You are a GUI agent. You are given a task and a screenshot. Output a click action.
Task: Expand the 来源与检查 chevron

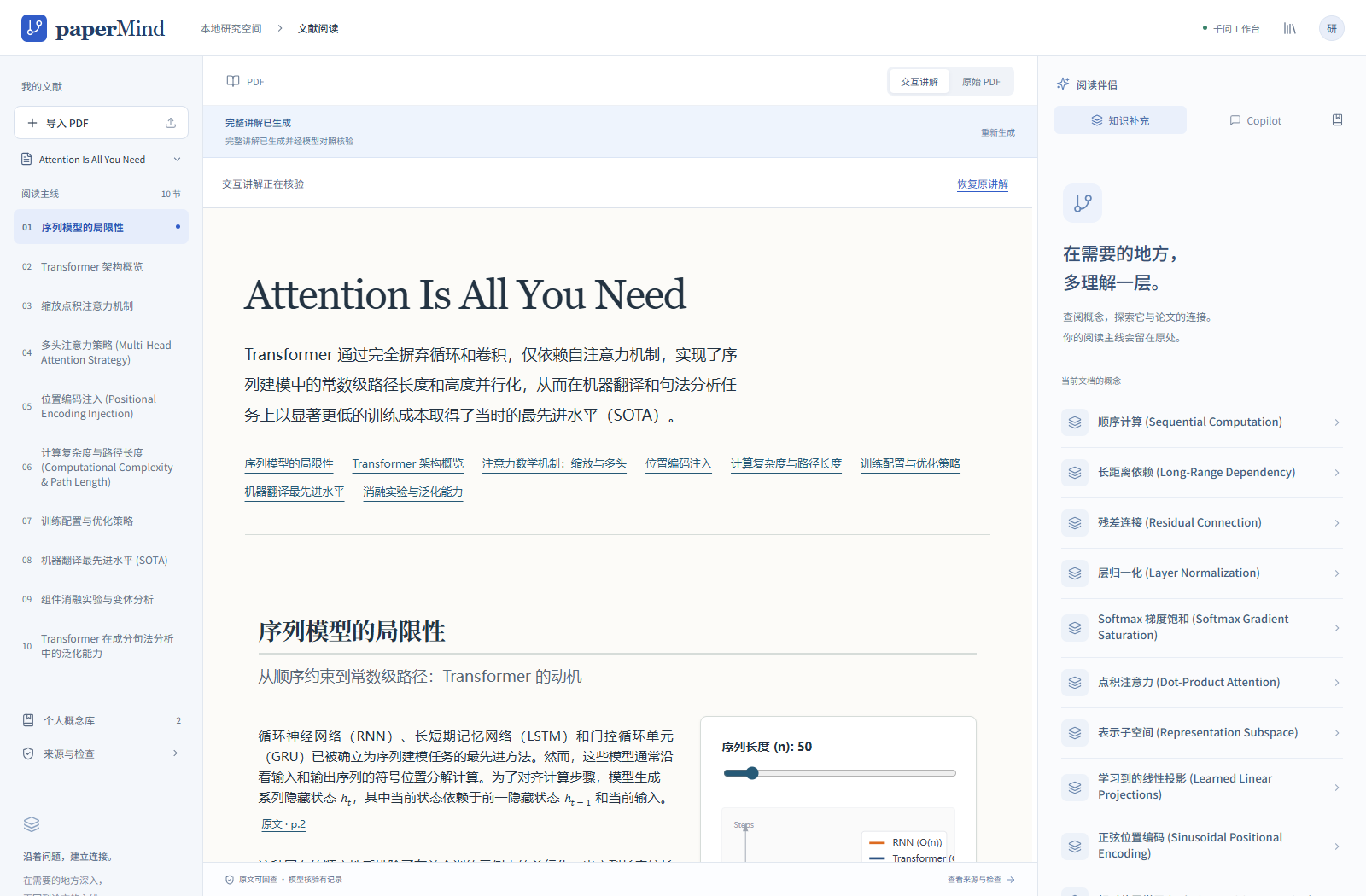[176, 753]
